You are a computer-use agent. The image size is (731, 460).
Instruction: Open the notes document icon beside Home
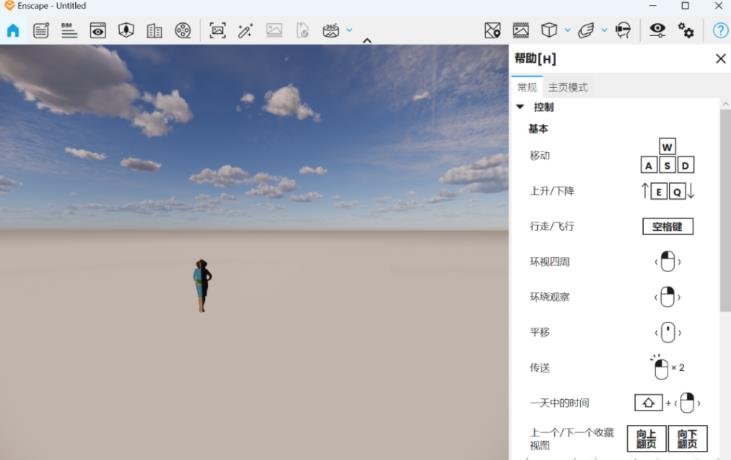point(41,30)
